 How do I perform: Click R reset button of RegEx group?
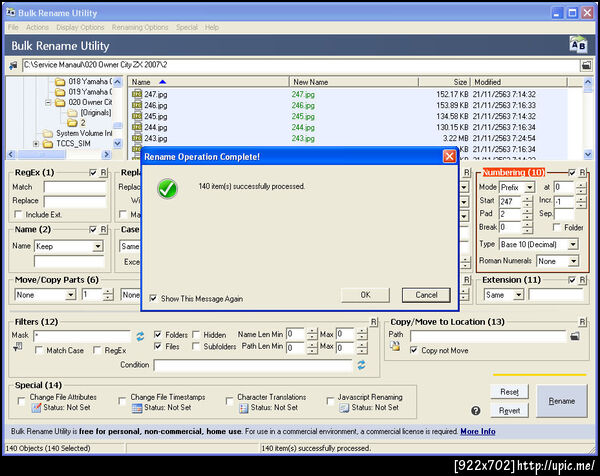point(103,173)
